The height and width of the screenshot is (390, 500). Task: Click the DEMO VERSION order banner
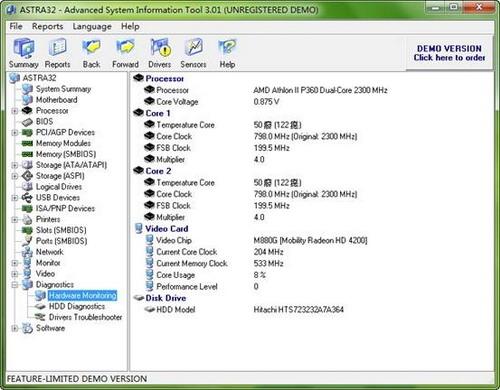pos(449,53)
